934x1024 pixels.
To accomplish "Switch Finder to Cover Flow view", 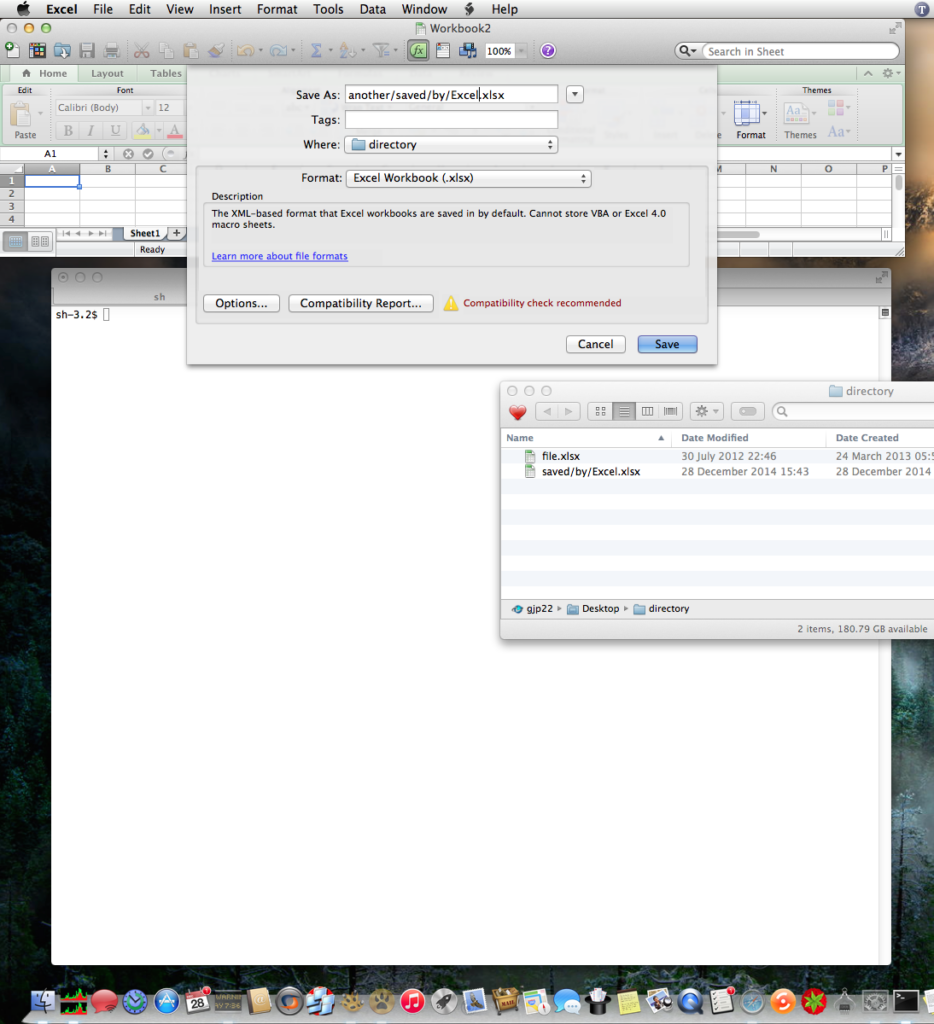I will (670, 411).
